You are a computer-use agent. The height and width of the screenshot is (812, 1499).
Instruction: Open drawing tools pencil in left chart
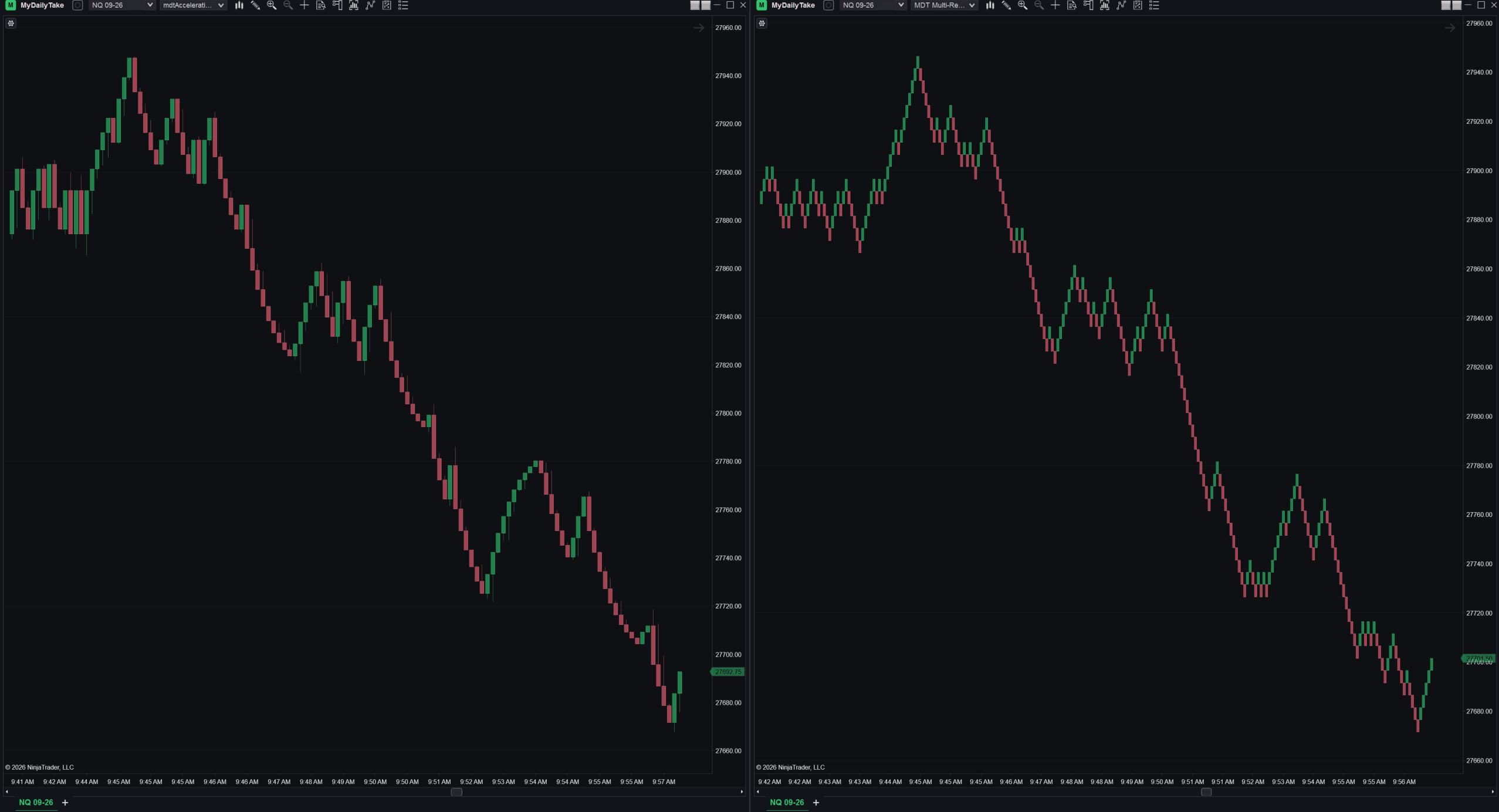coord(255,5)
